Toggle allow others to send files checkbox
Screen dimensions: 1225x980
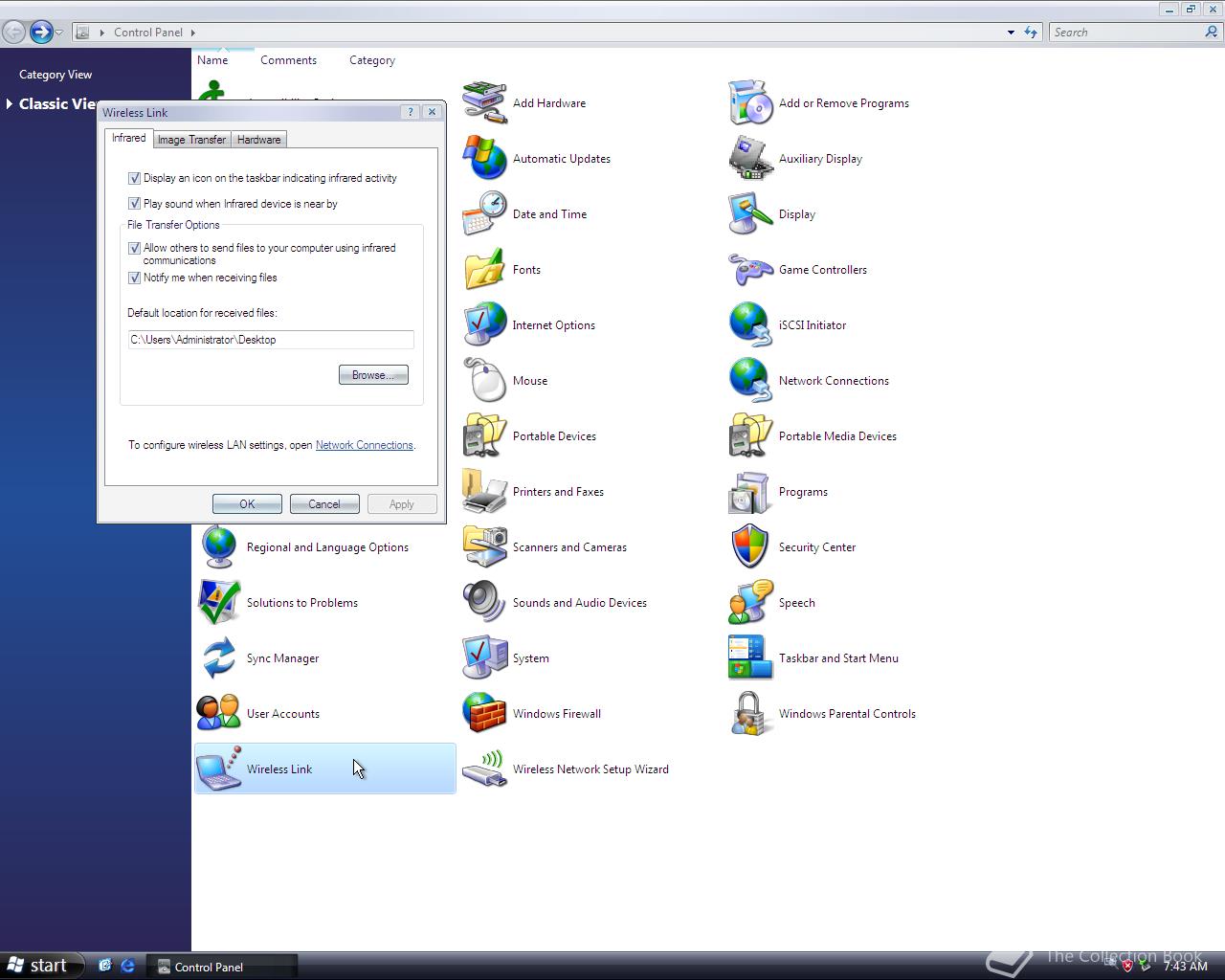[x=134, y=248]
